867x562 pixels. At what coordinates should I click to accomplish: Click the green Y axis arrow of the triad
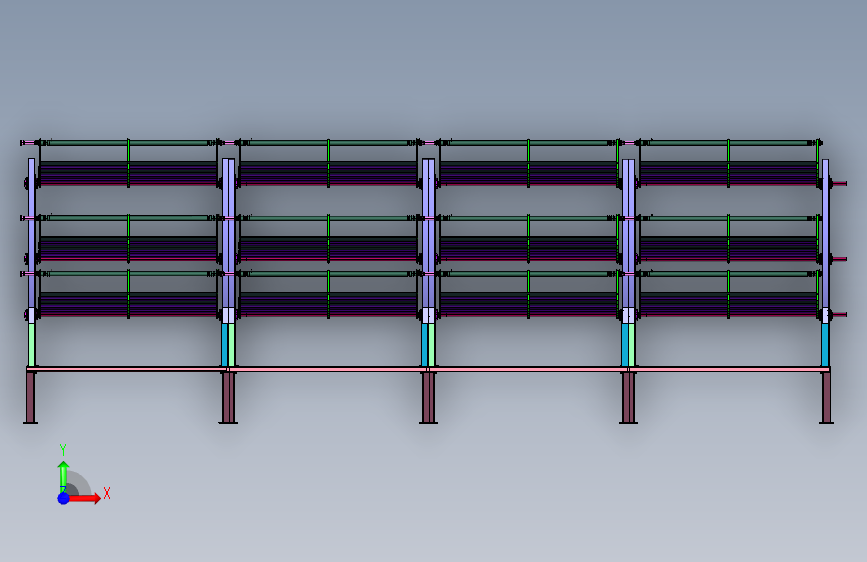point(64,477)
